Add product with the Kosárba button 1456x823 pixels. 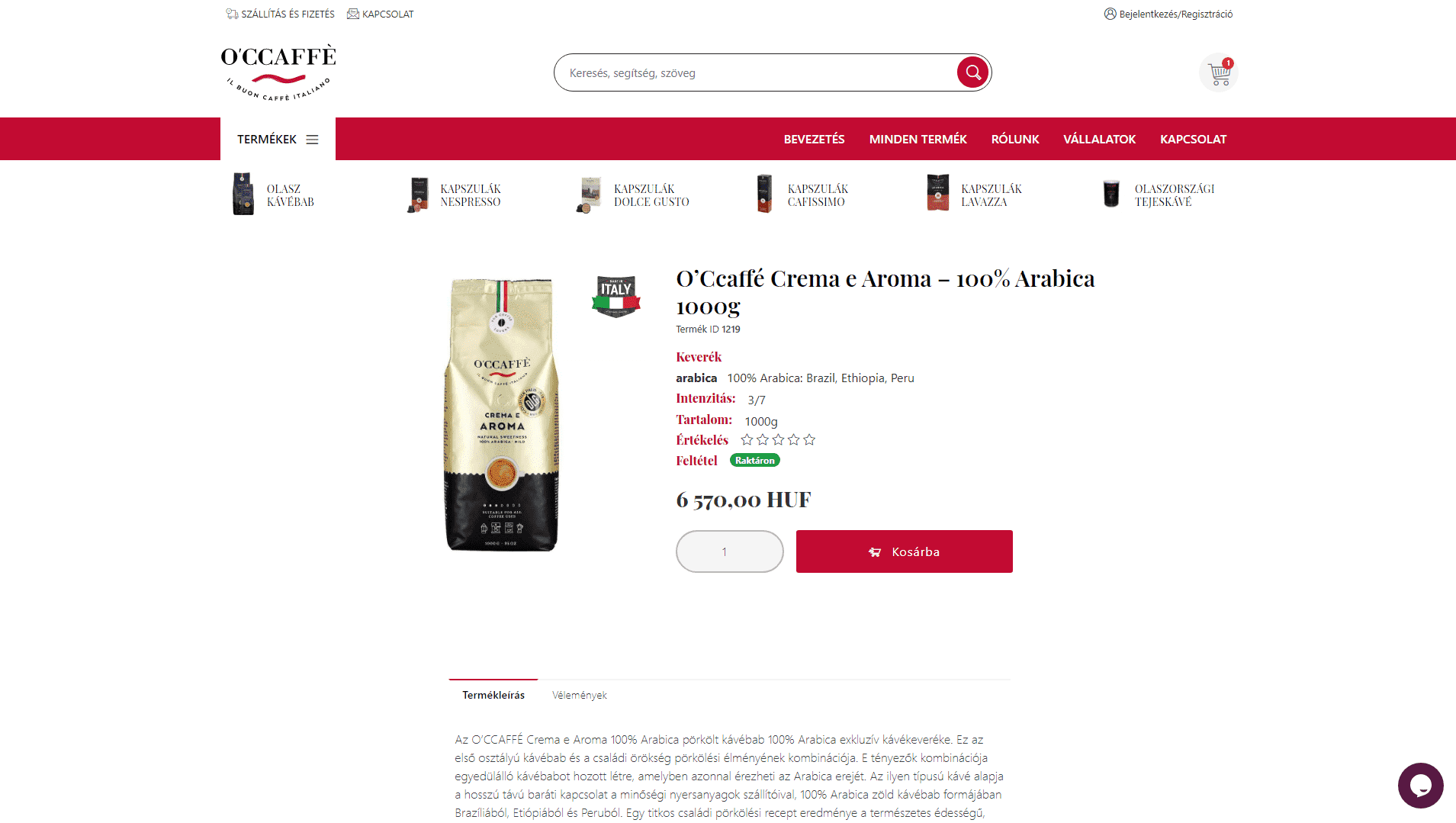tap(904, 551)
